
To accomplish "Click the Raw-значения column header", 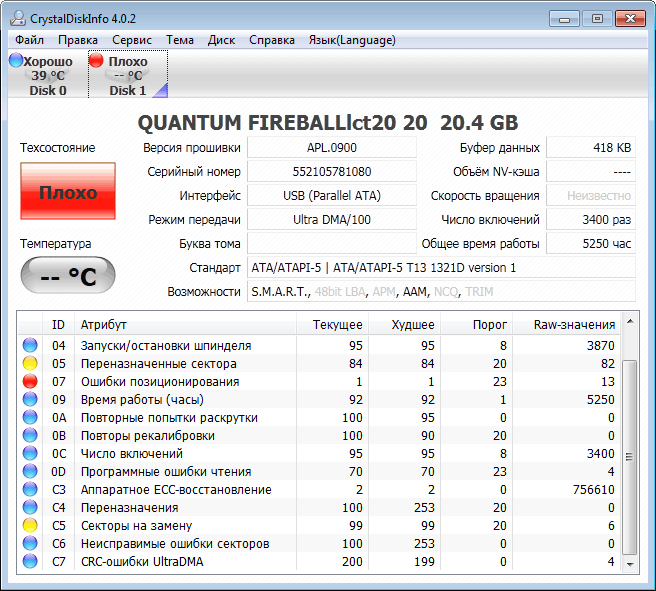I will 566,324.
